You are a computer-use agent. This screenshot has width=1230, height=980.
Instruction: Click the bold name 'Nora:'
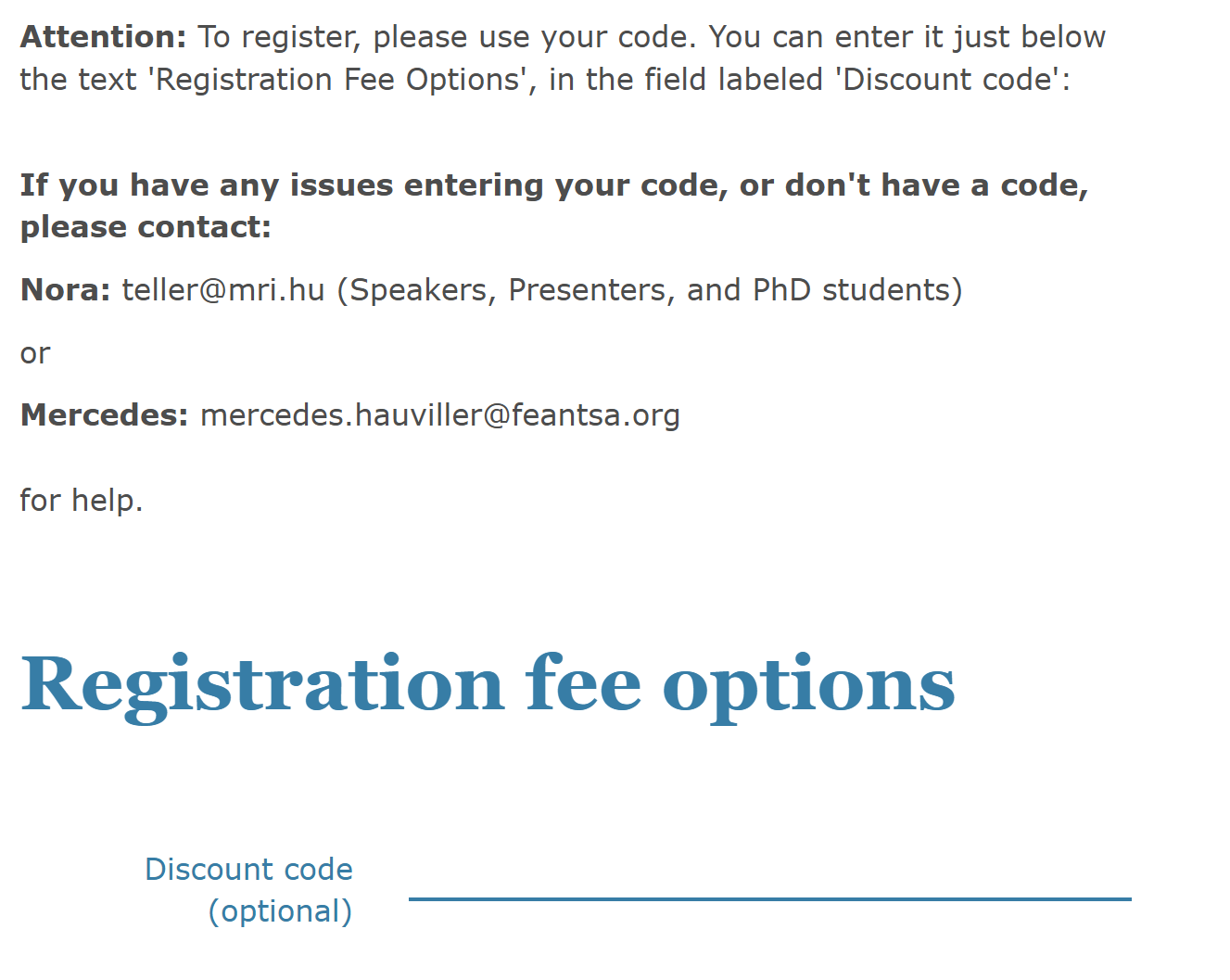[x=66, y=290]
